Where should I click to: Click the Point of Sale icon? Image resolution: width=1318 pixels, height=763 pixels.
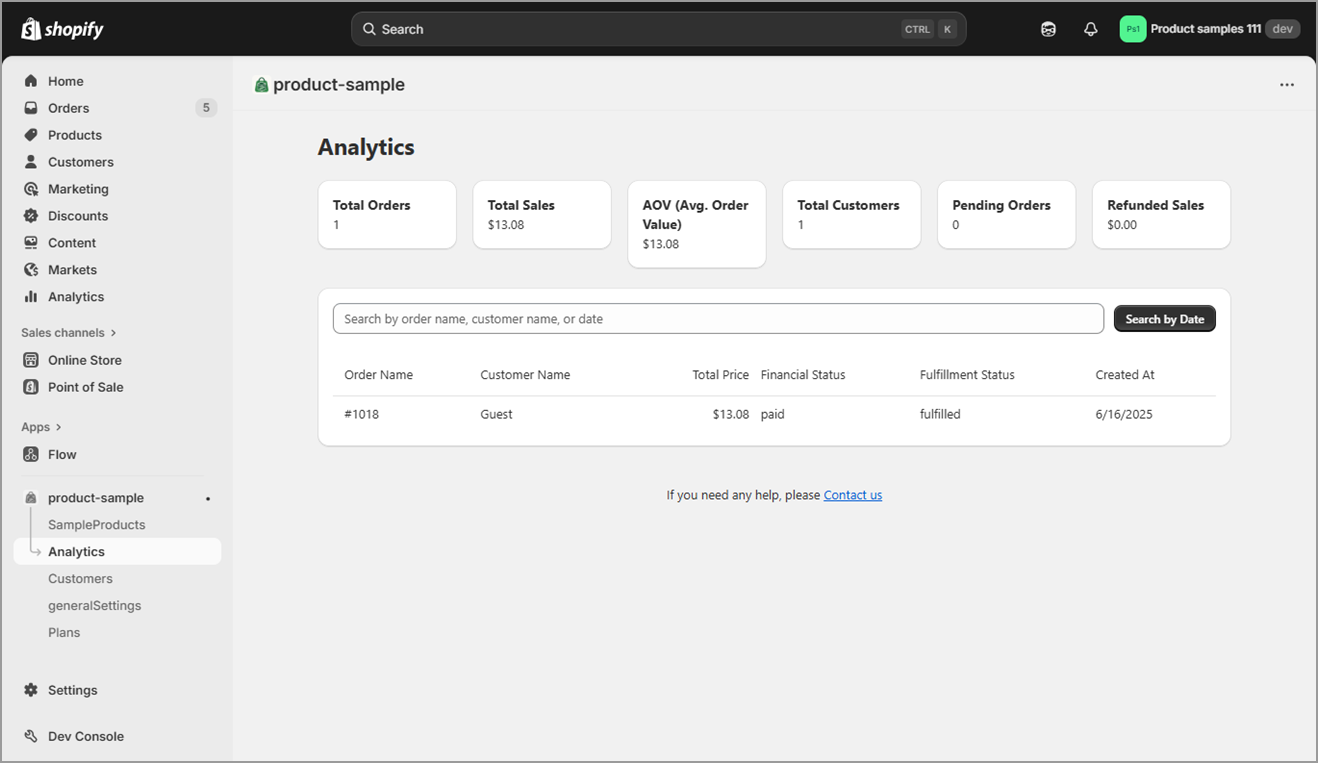tap(31, 387)
